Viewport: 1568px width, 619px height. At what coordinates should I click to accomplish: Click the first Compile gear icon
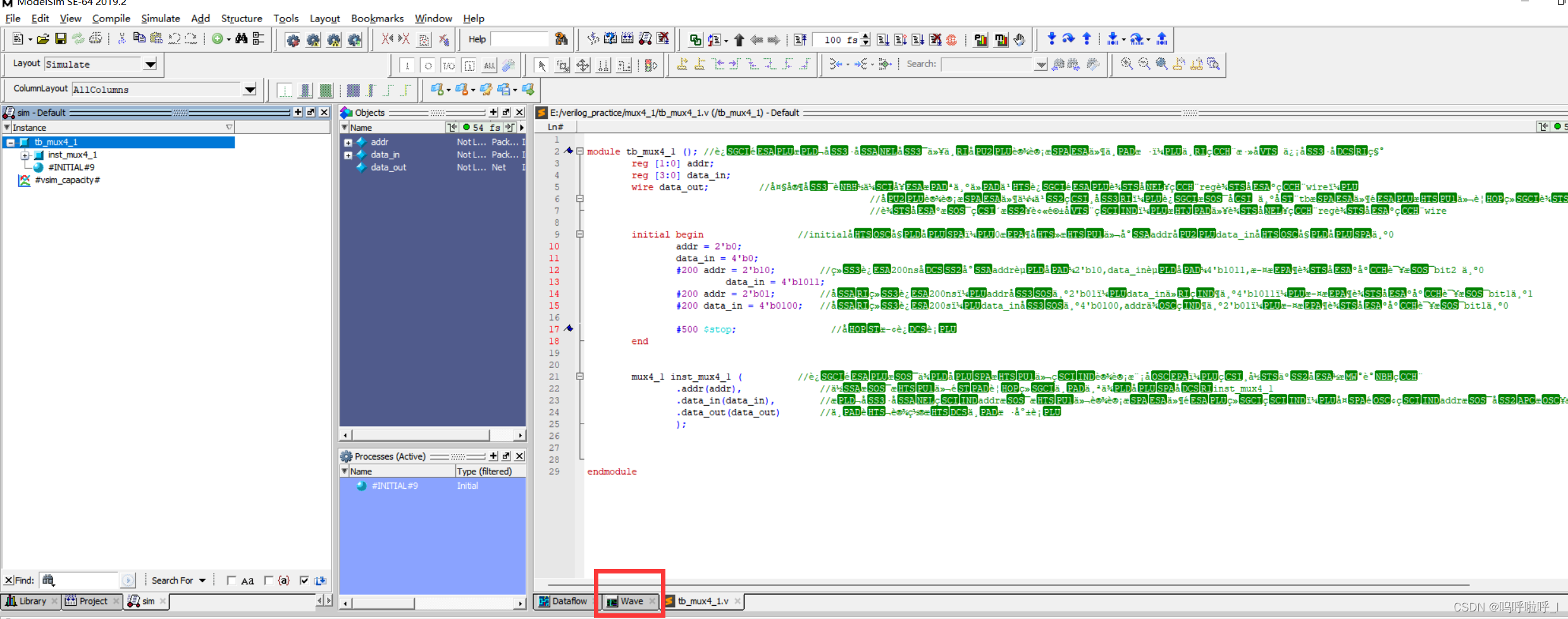293,40
